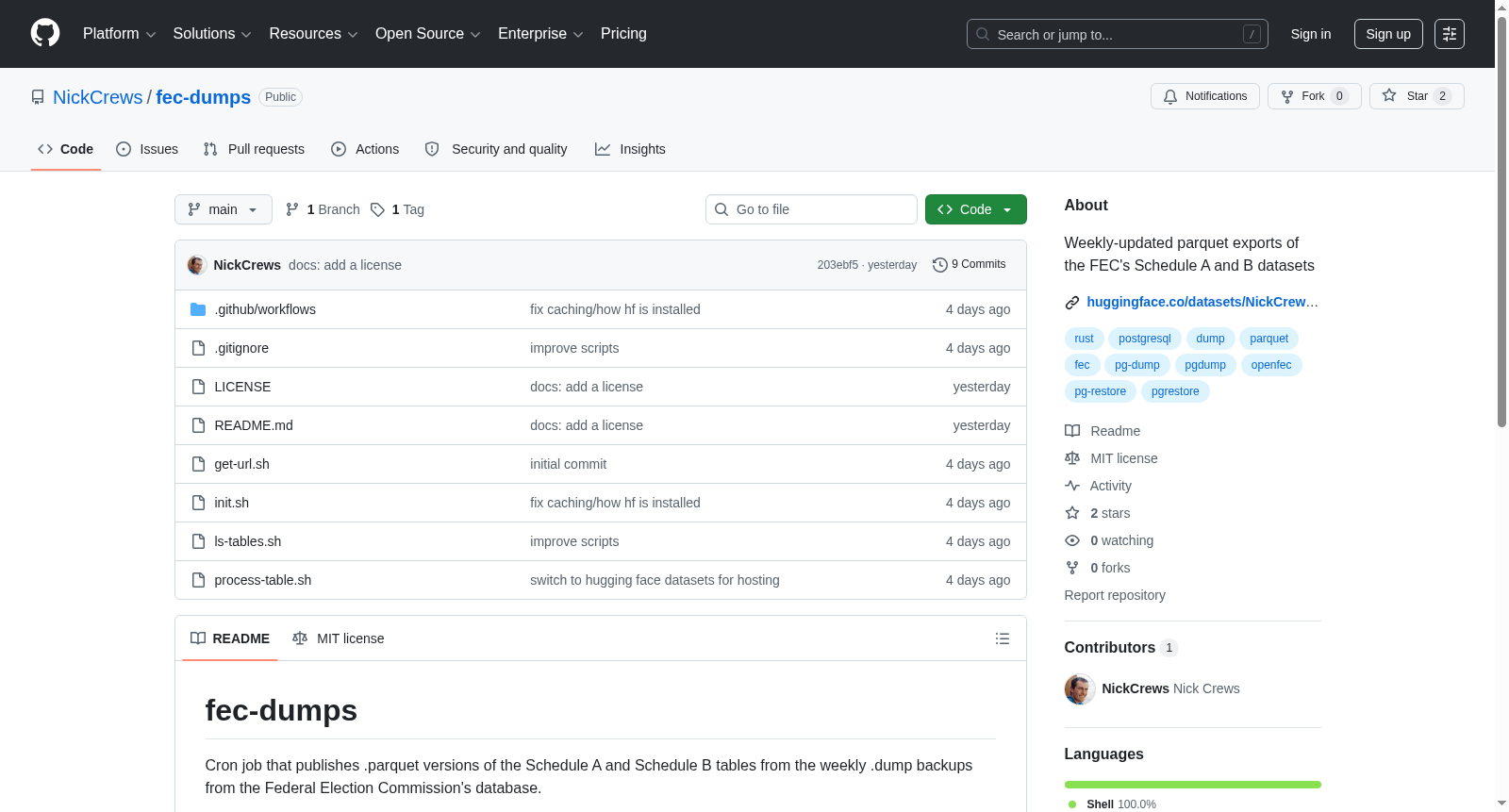Open the green Code dropdown button

976,209
